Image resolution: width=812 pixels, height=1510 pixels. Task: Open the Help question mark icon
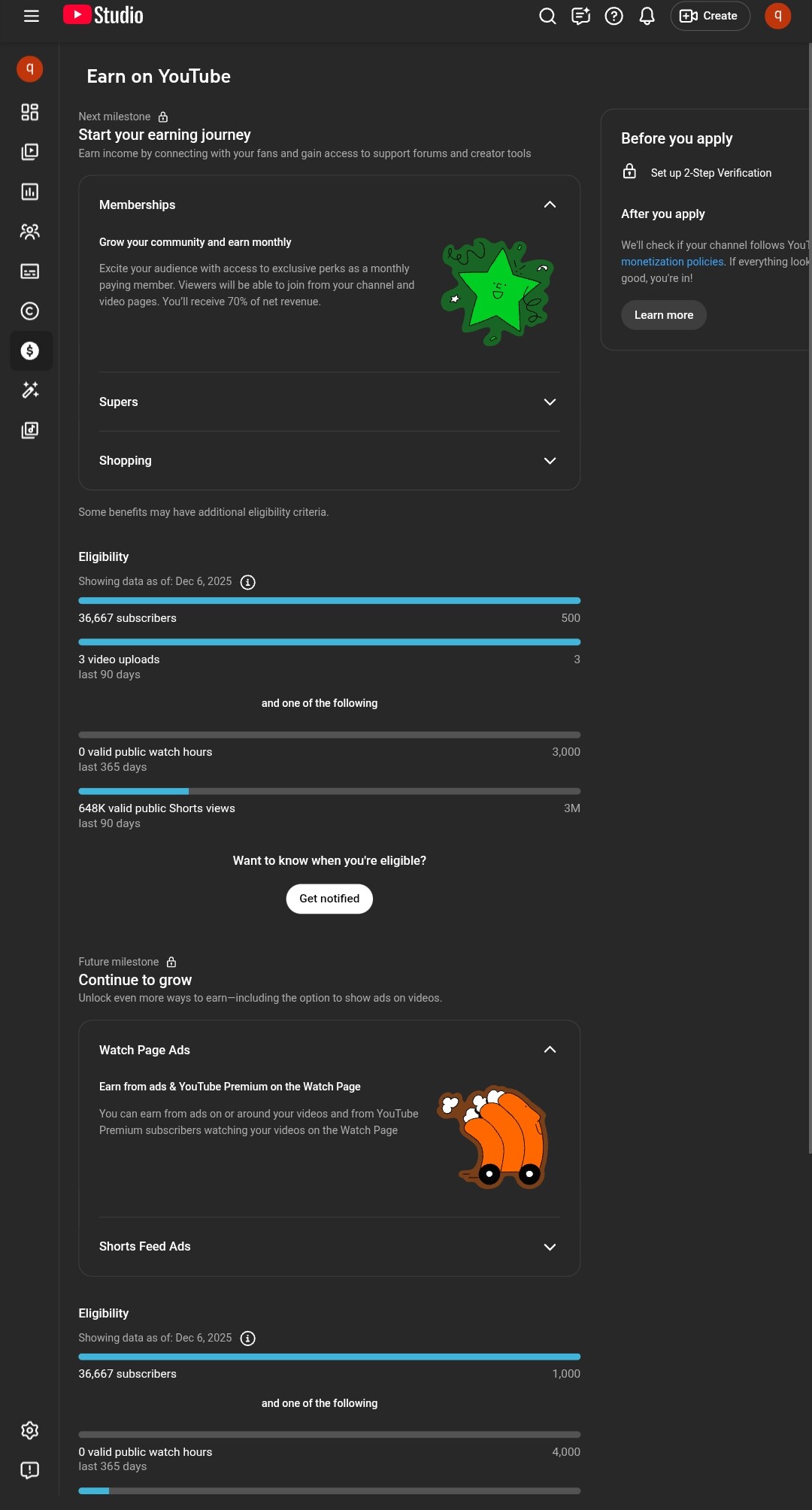(x=614, y=16)
